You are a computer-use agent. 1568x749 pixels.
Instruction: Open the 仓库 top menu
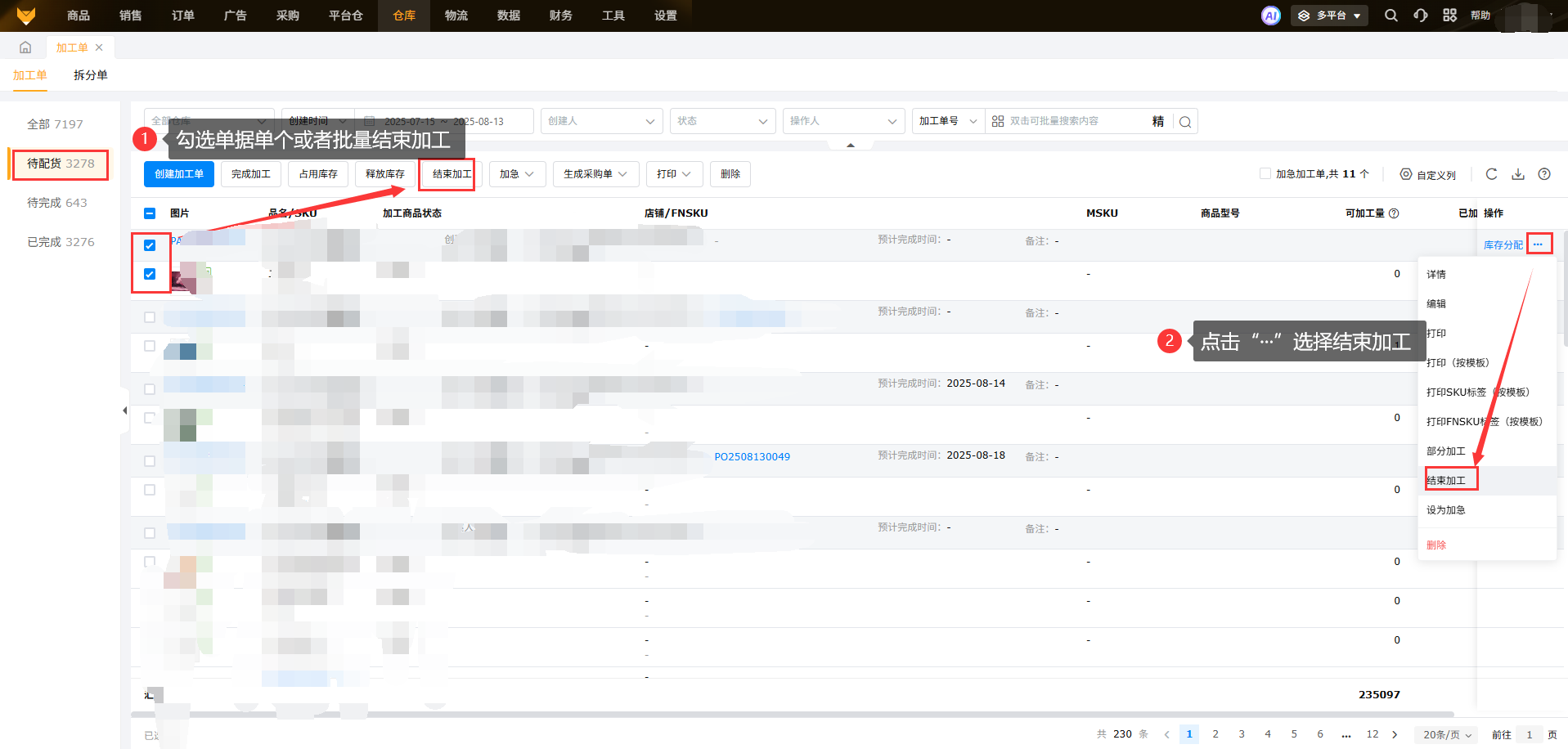coord(404,16)
